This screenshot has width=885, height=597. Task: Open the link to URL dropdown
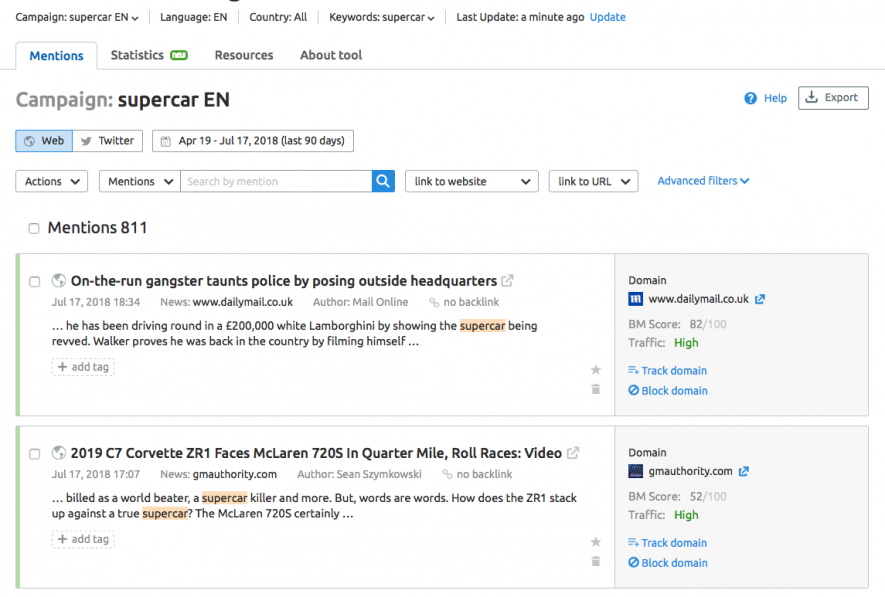593,181
